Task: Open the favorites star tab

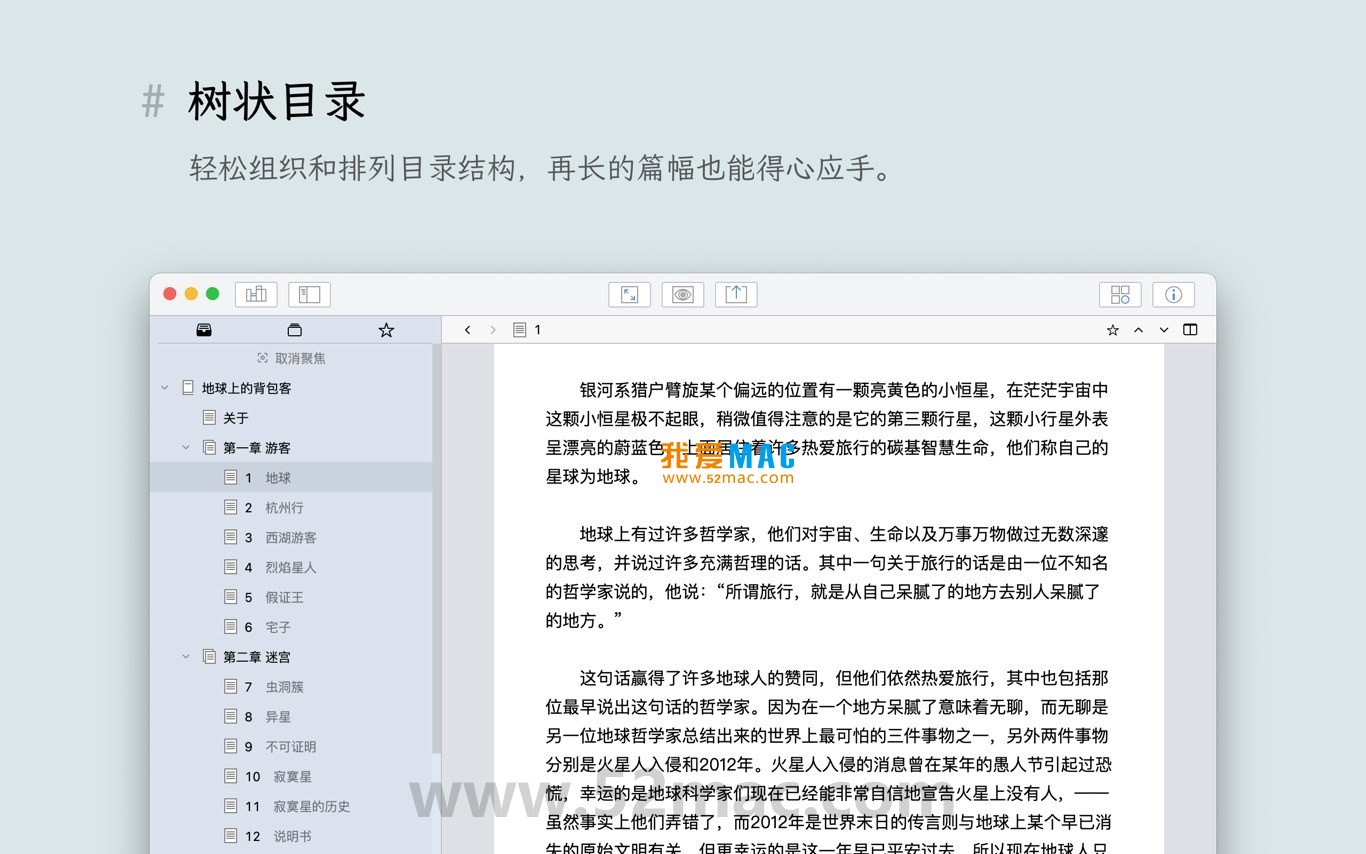Action: [386, 329]
